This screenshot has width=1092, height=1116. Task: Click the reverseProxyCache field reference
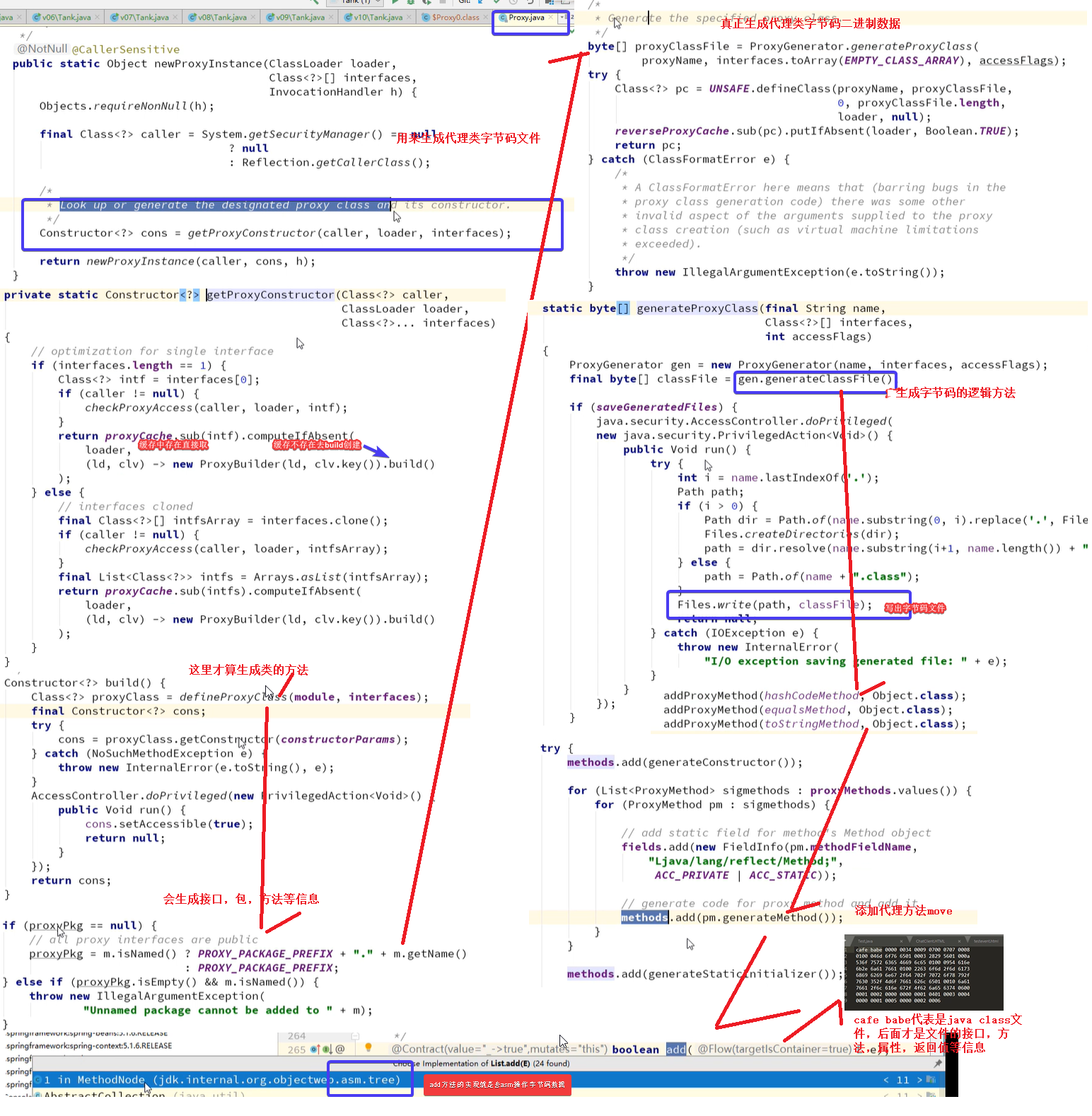[672, 132]
